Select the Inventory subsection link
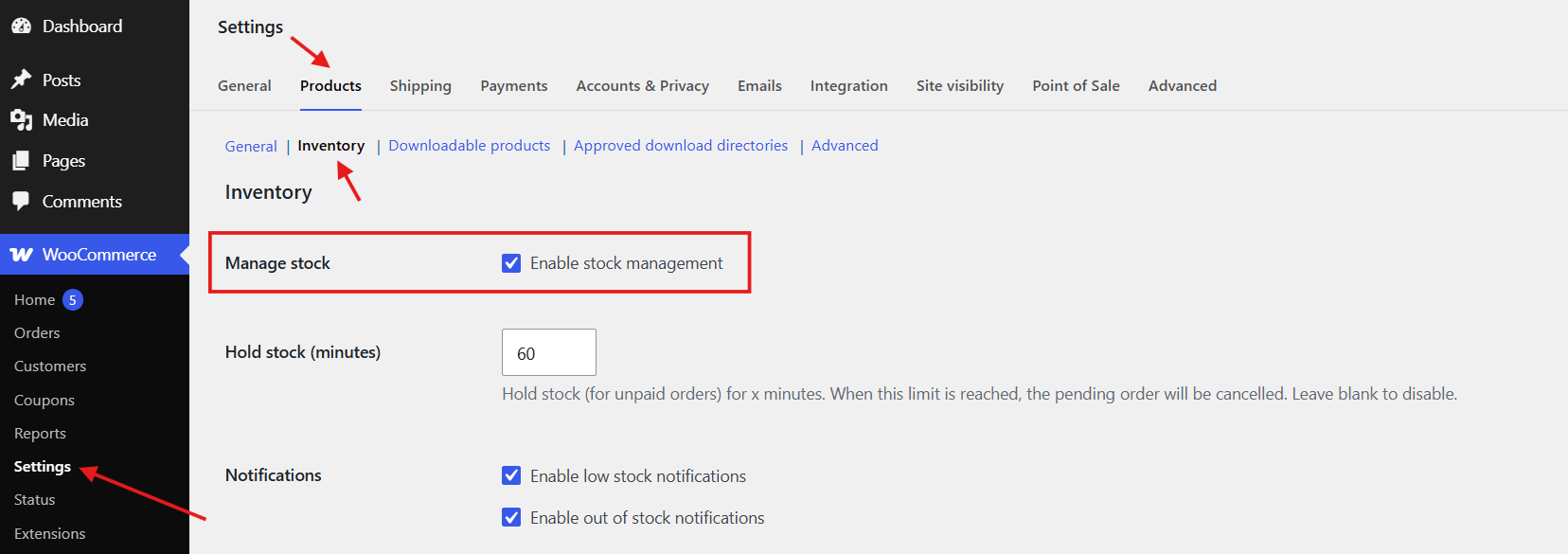1568x554 pixels. tap(331, 146)
